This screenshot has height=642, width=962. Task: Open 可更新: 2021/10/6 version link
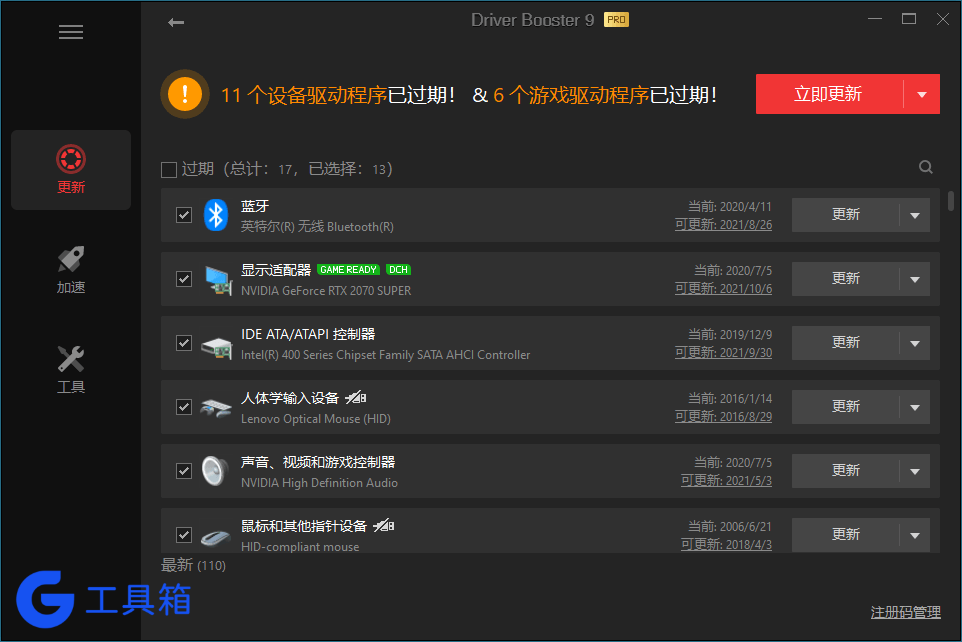coord(723,288)
